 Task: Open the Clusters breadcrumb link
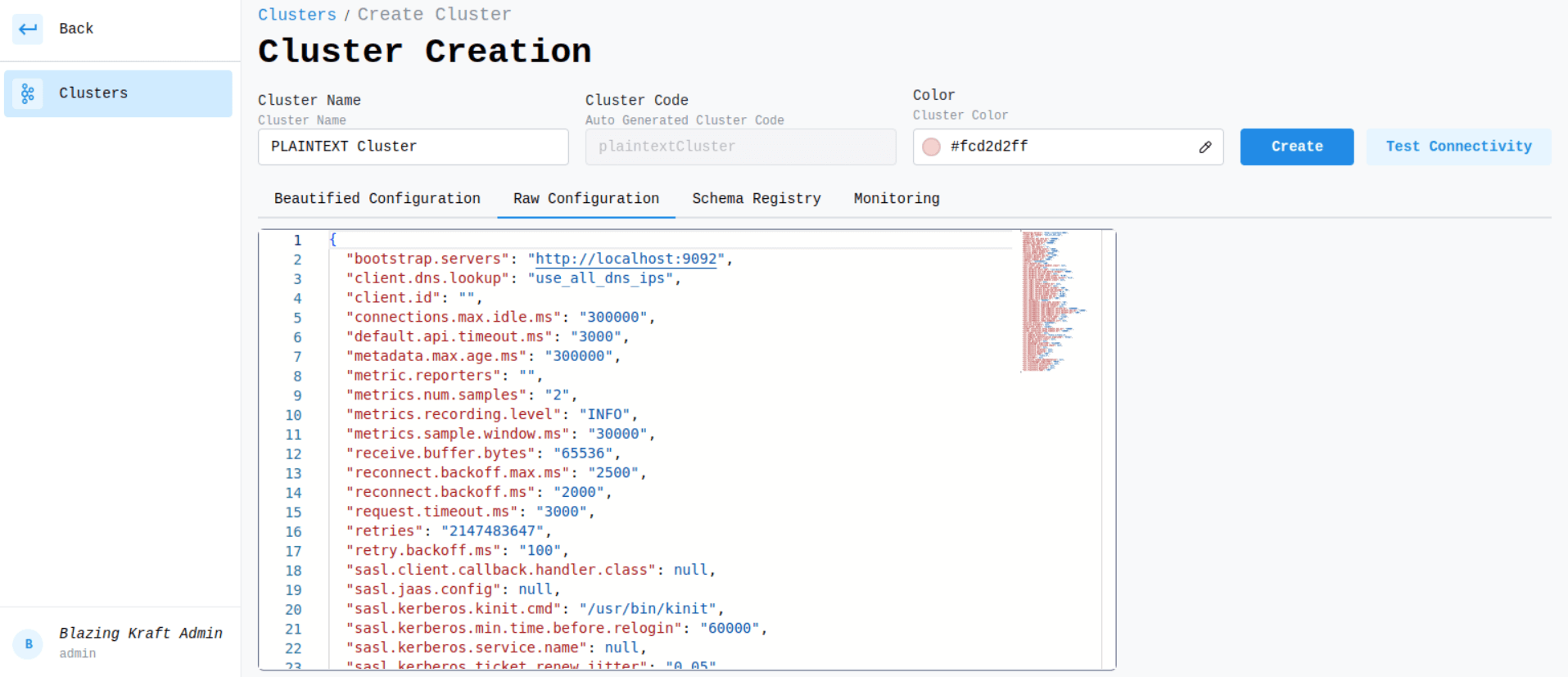(296, 15)
